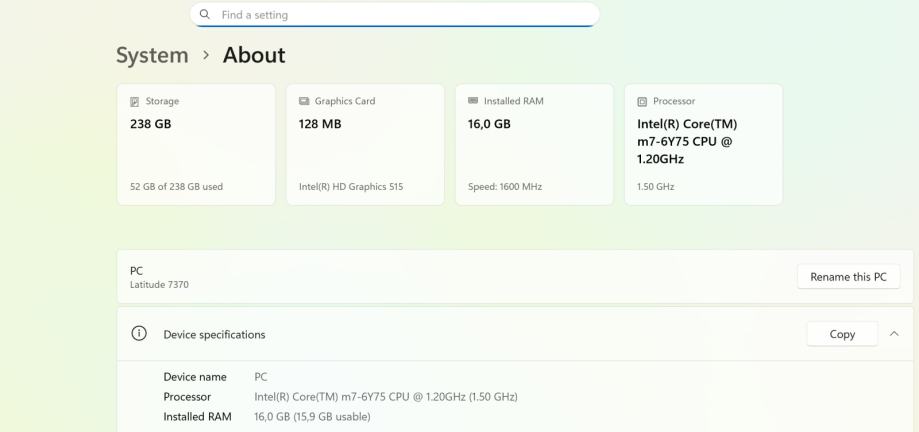Image resolution: width=919 pixels, height=432 pixels.
Task: Click the Graphics Card icon
Action: point(304,101)
